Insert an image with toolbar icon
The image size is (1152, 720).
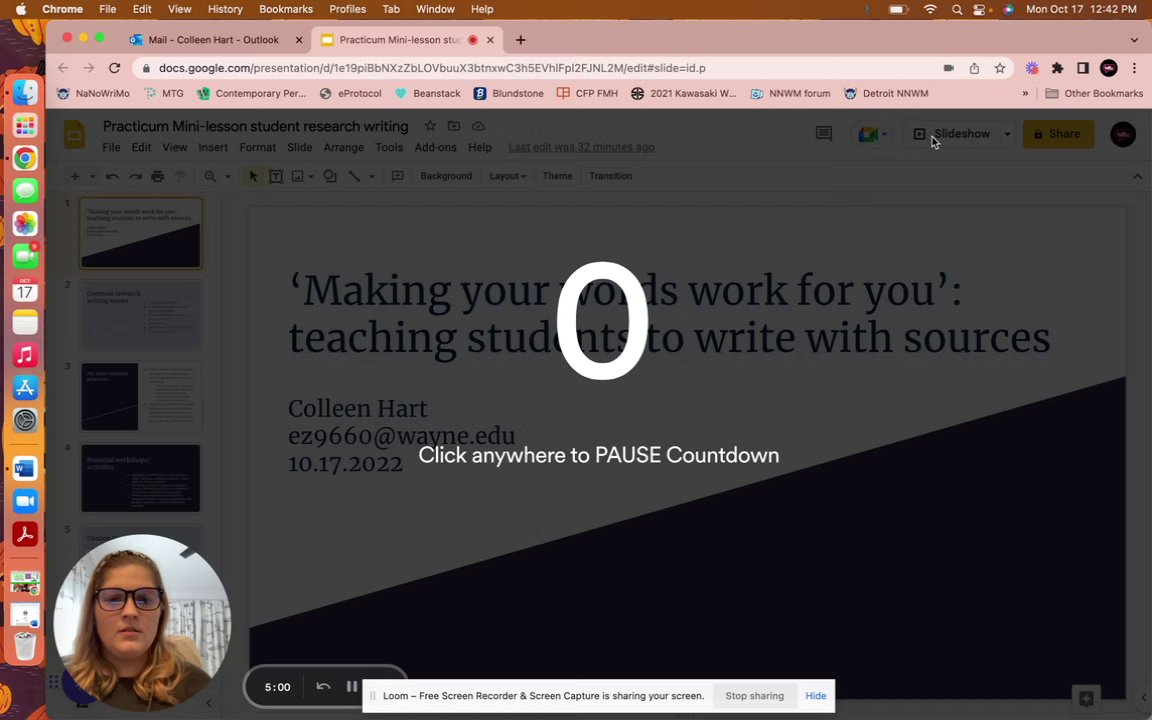pos(298,176)
